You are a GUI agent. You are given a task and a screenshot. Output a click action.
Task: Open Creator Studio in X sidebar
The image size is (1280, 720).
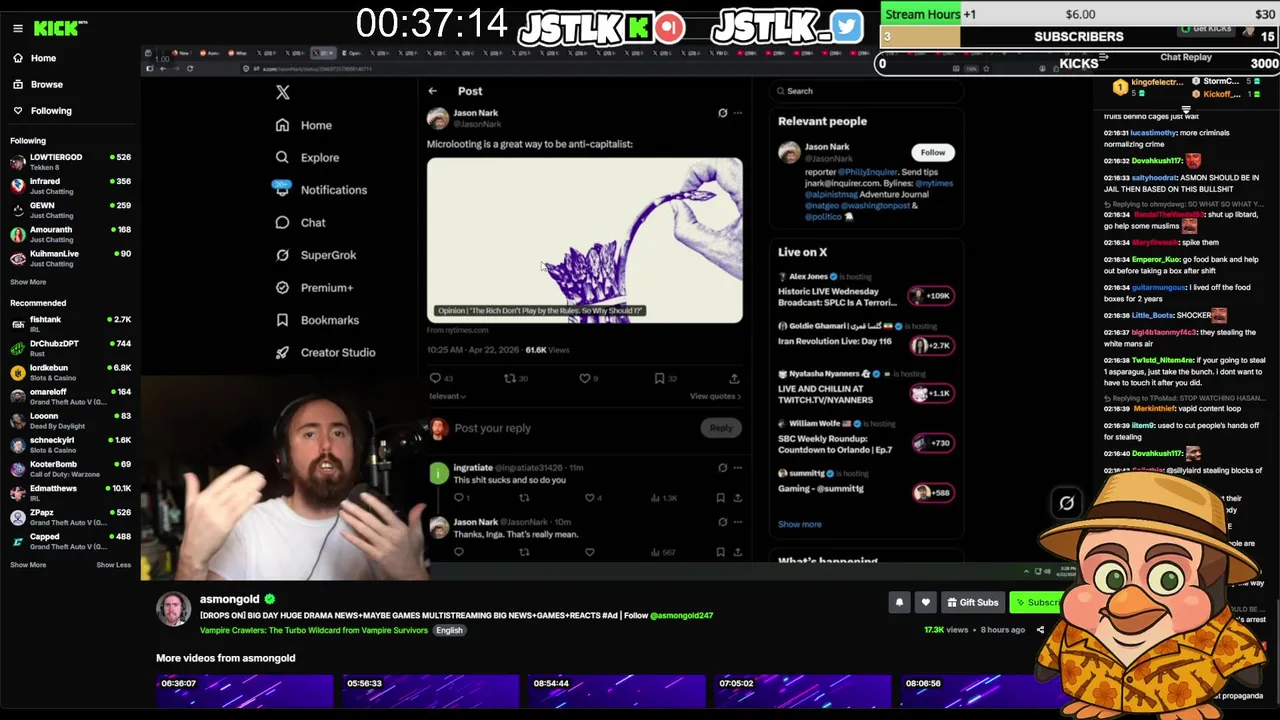click(x=325, y=352)
